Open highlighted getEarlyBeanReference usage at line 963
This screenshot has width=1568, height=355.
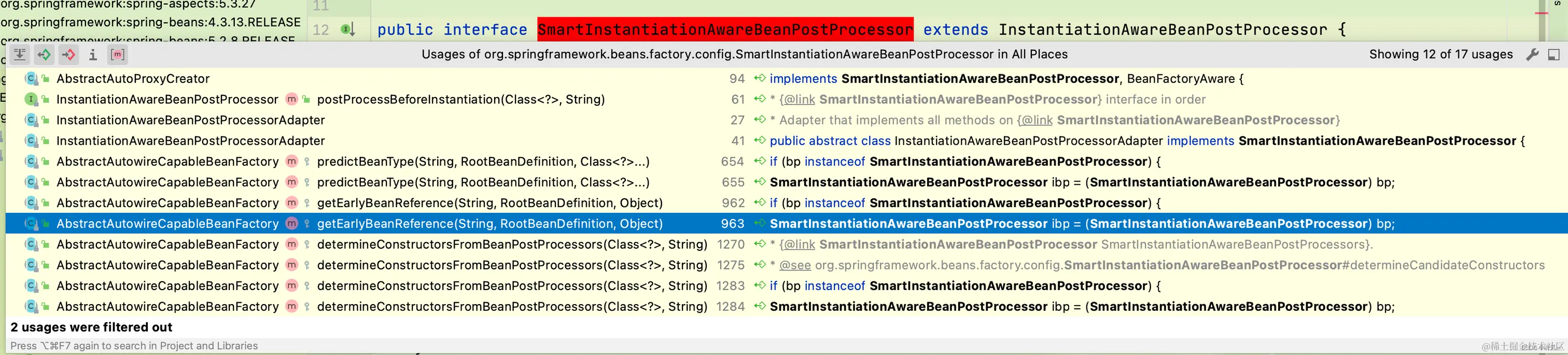coord(787,224)
